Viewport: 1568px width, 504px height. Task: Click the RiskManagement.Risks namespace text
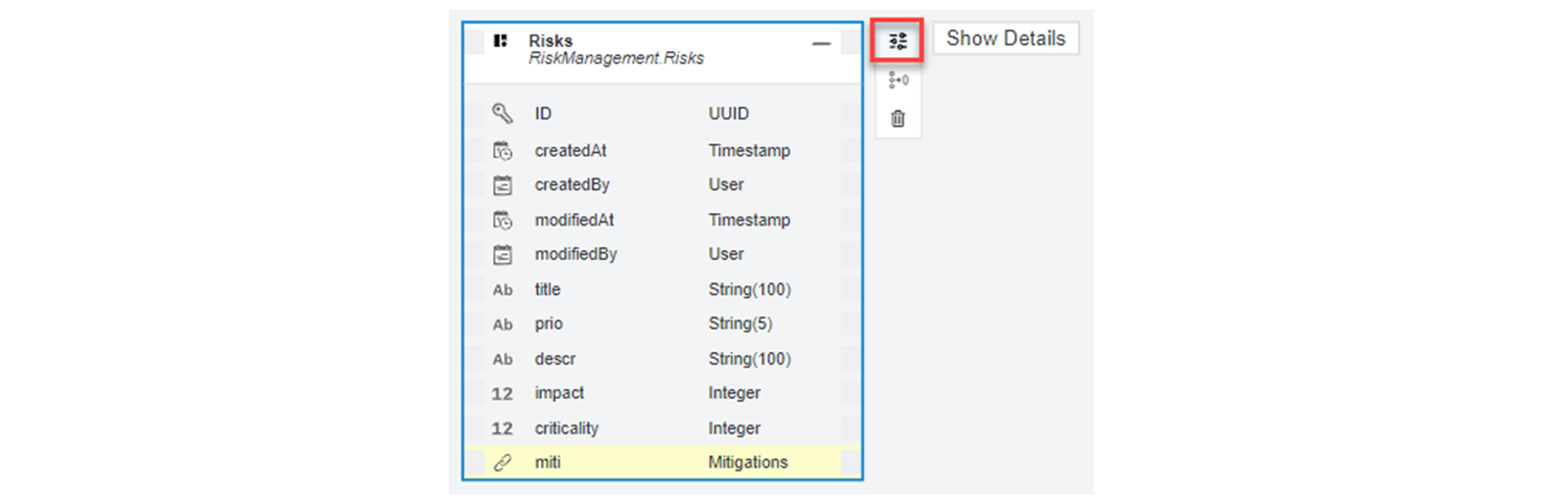pyautogui.click(x=616, y=59)
